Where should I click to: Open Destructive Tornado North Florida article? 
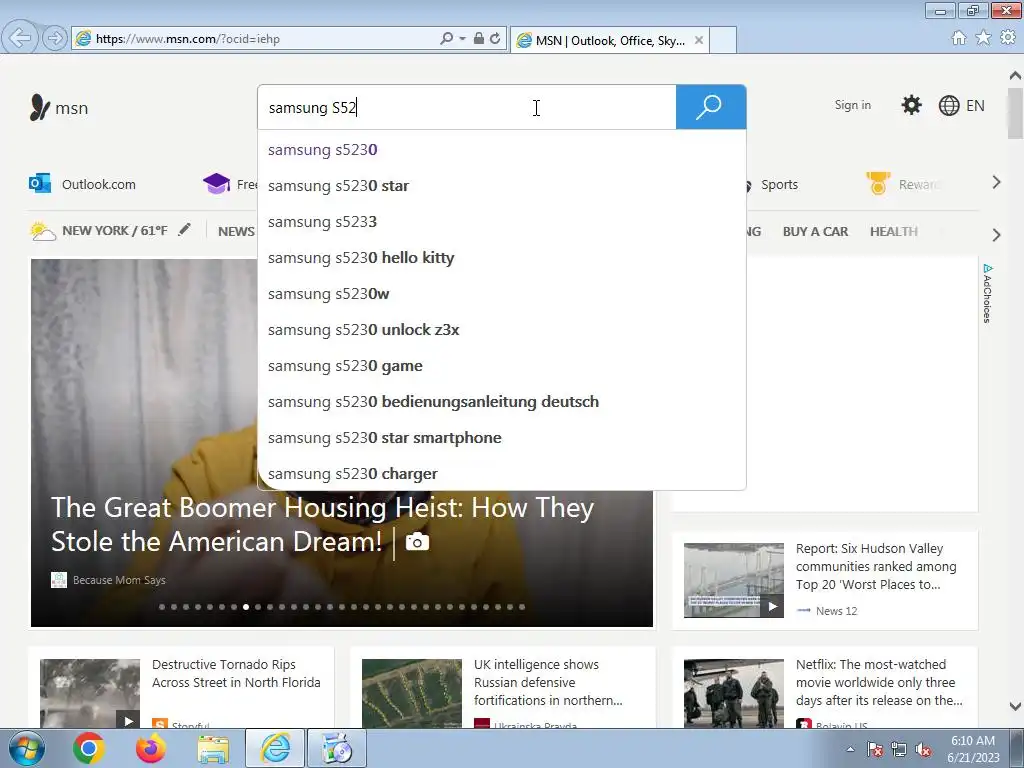(236, 673)
